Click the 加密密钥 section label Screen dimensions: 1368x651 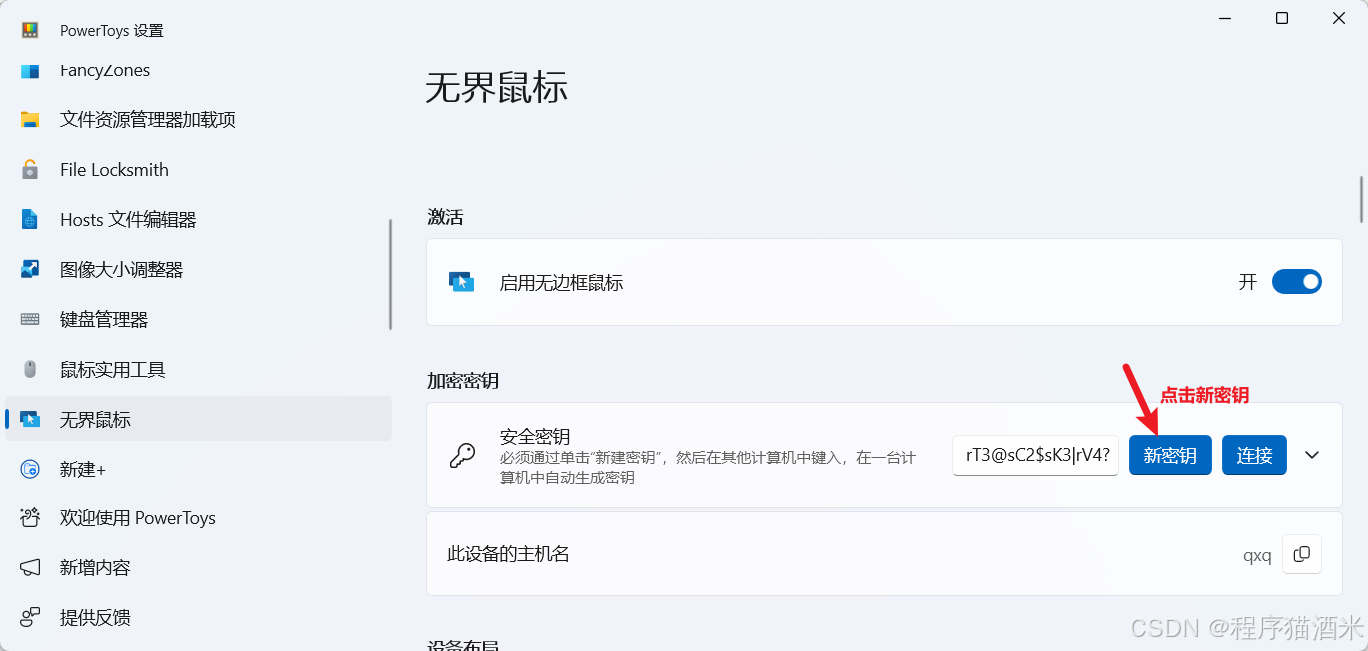tap(463, 381)
